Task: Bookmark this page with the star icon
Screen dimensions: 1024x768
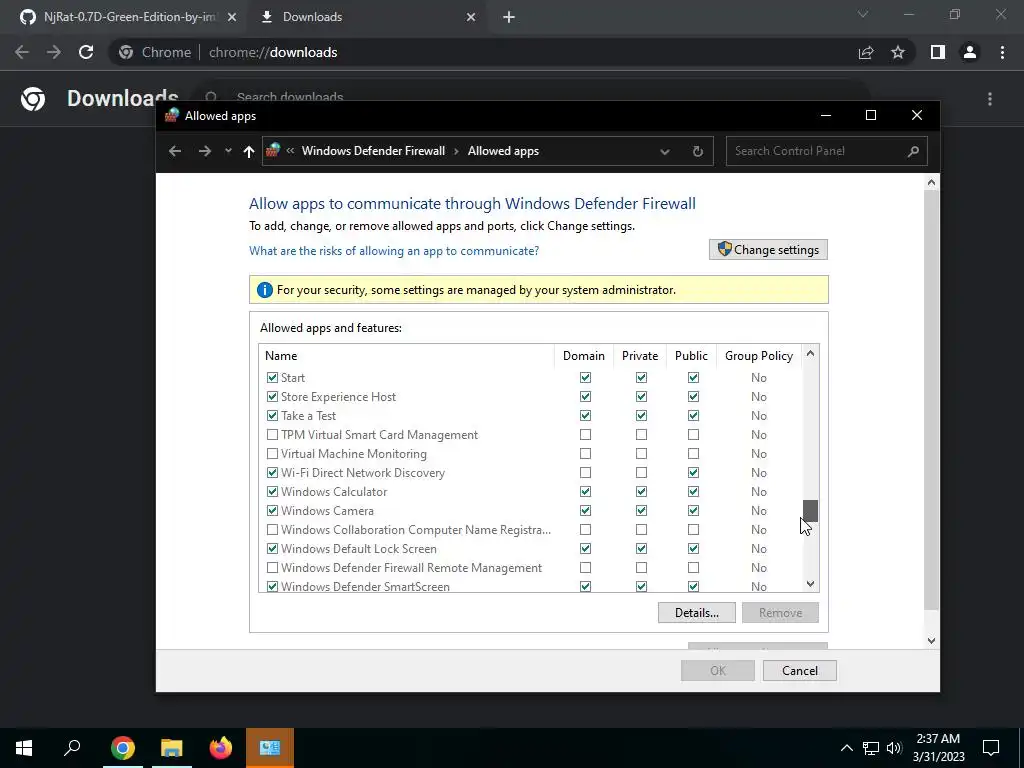Action: 898,52
